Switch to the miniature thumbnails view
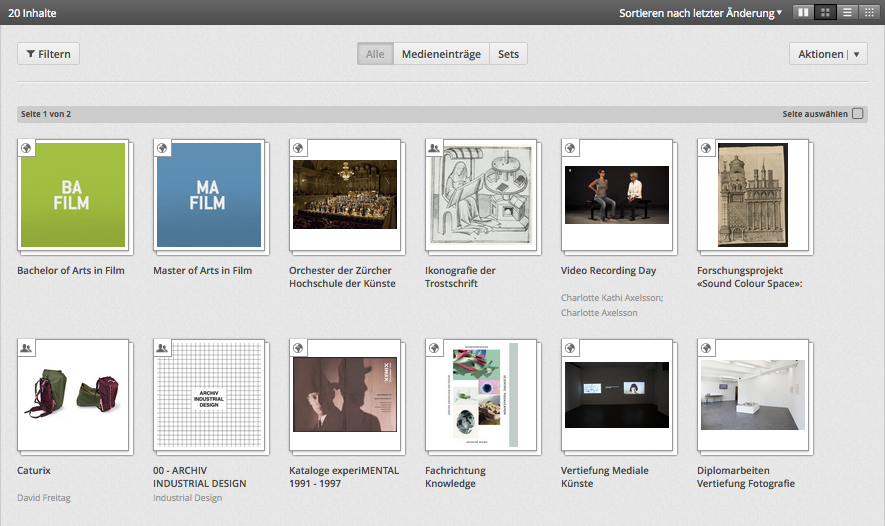Viewport: 885px width, 526px height. click(870, 13)
